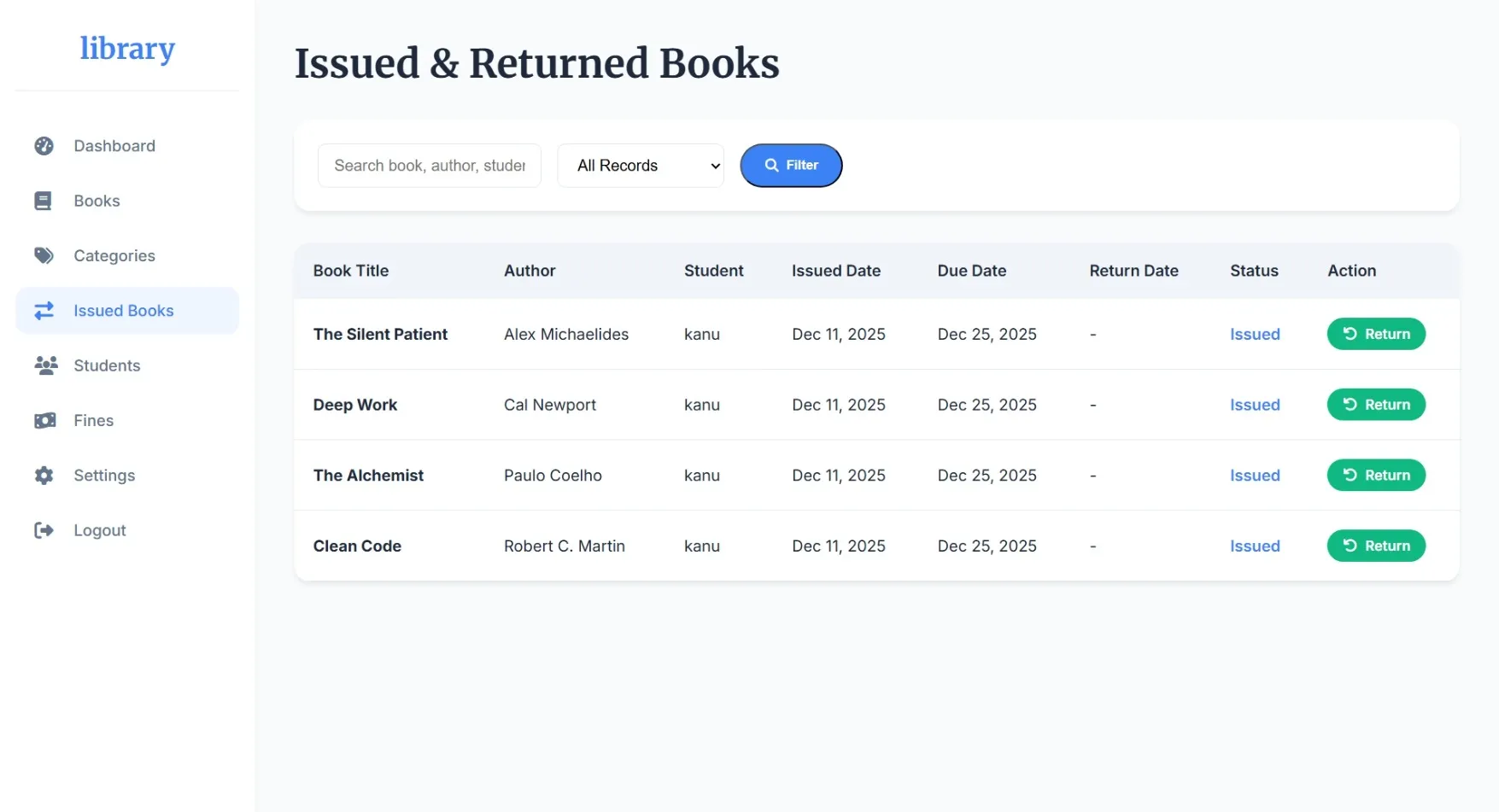
Task: Click the Categories tag icon
Action: [x=44, y=255]
